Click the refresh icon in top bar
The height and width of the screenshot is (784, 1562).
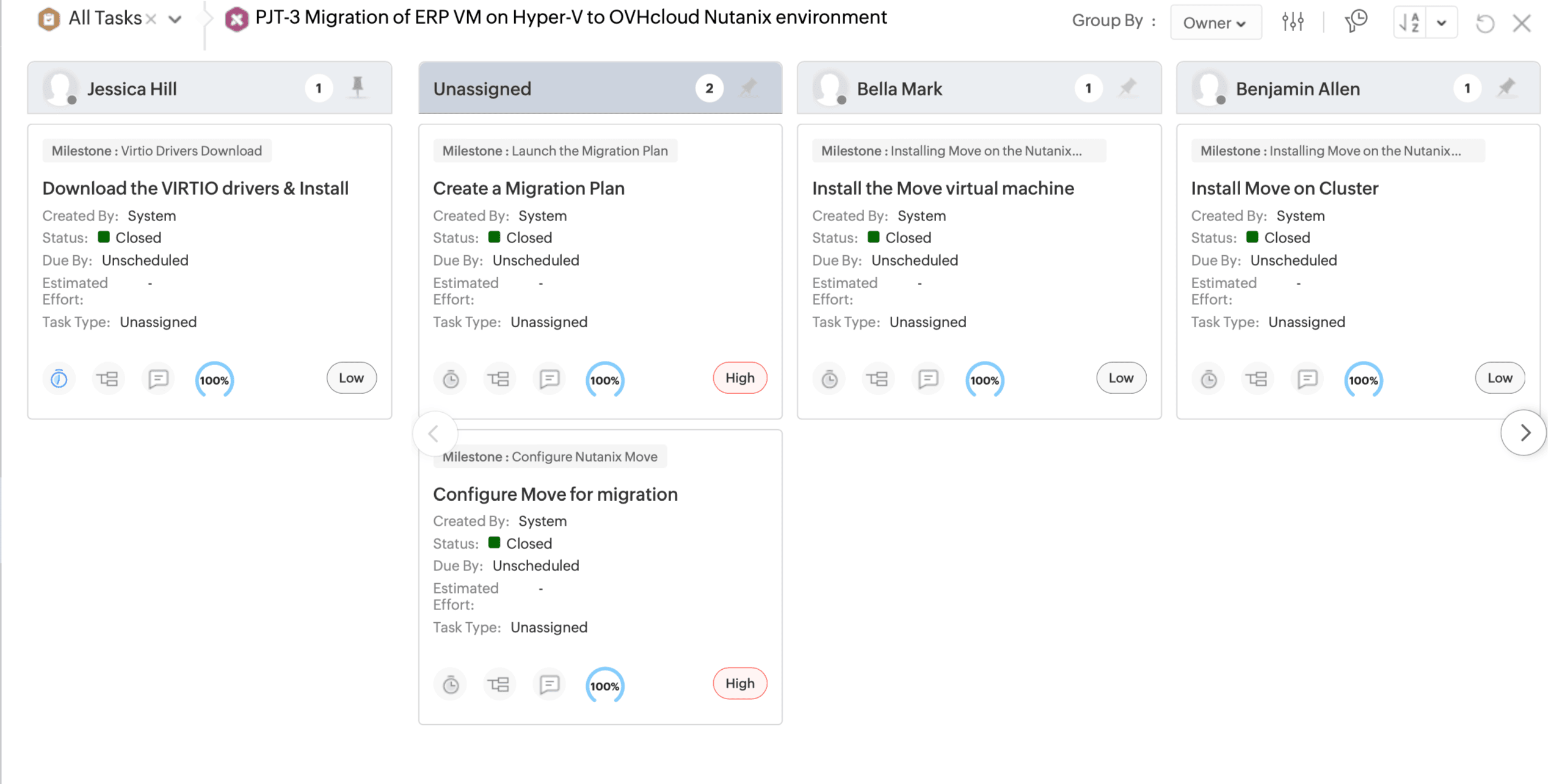[1484, 24]
